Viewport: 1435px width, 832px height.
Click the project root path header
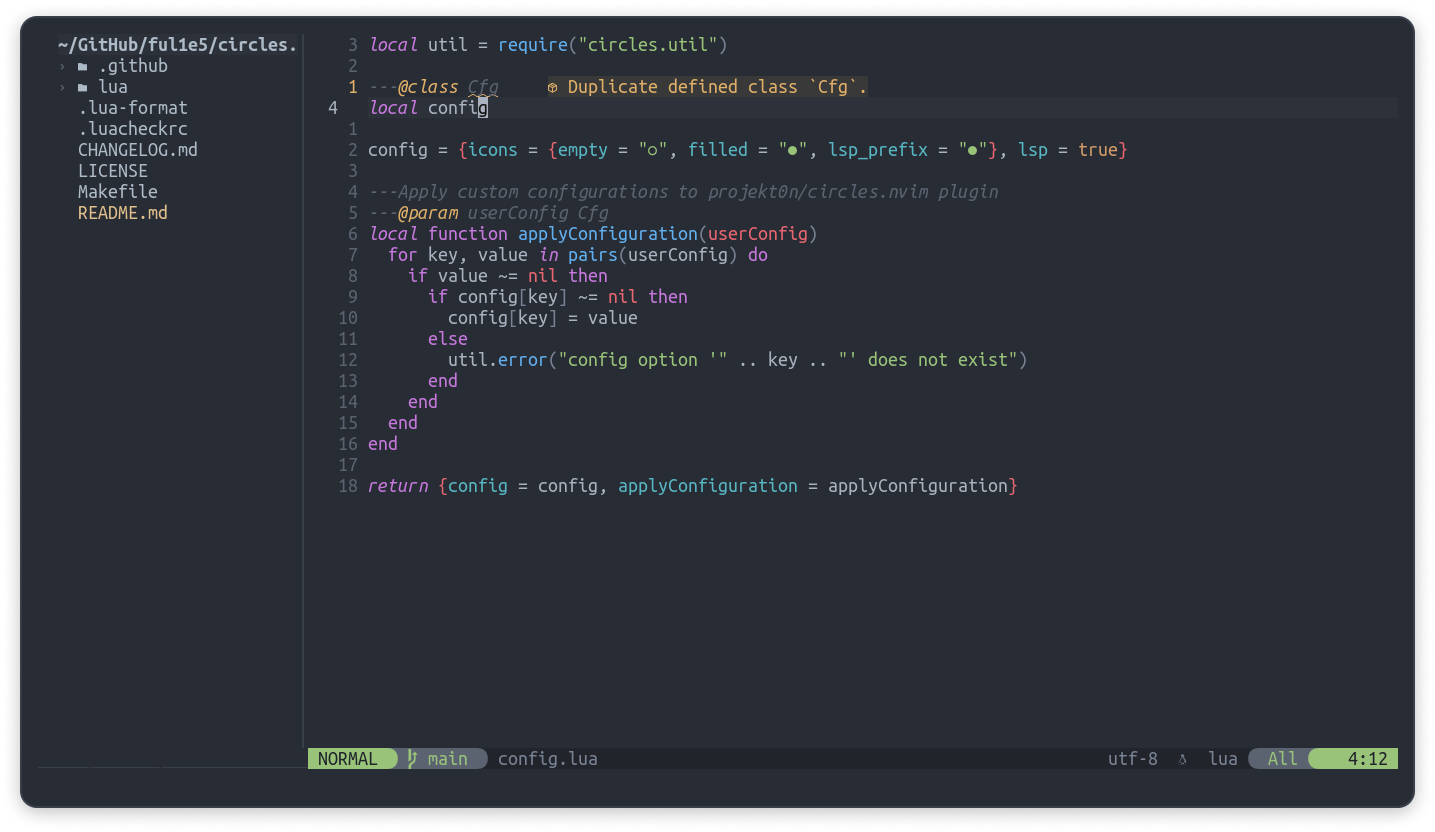click(178, 44)
